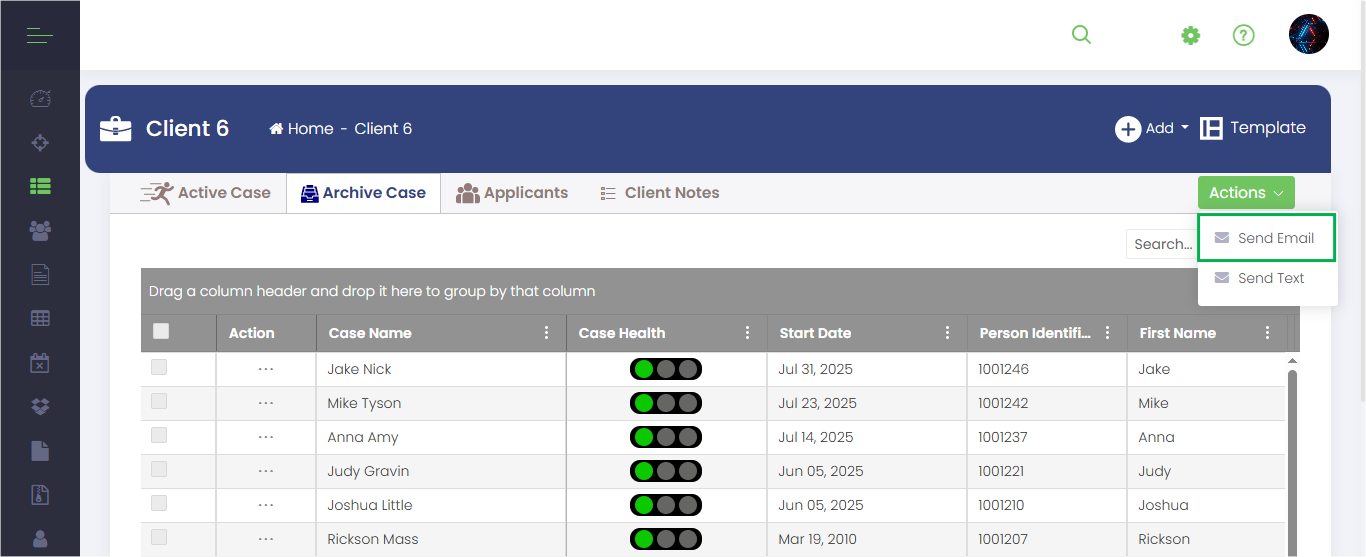Collapse the green Actions dropdown

1246,193
